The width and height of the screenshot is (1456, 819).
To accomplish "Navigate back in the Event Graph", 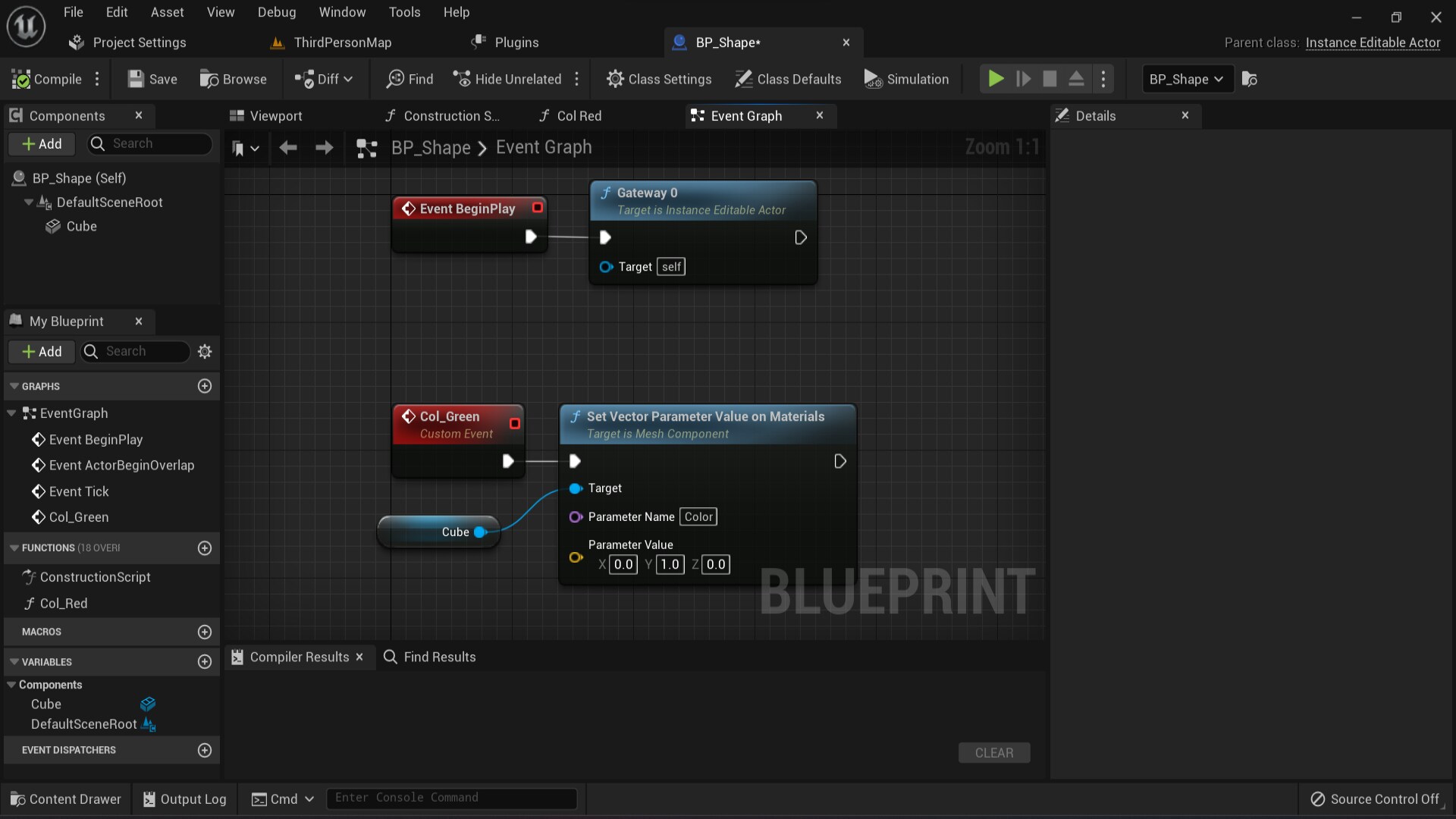I will pyautogui.click(x=288, y=148).
